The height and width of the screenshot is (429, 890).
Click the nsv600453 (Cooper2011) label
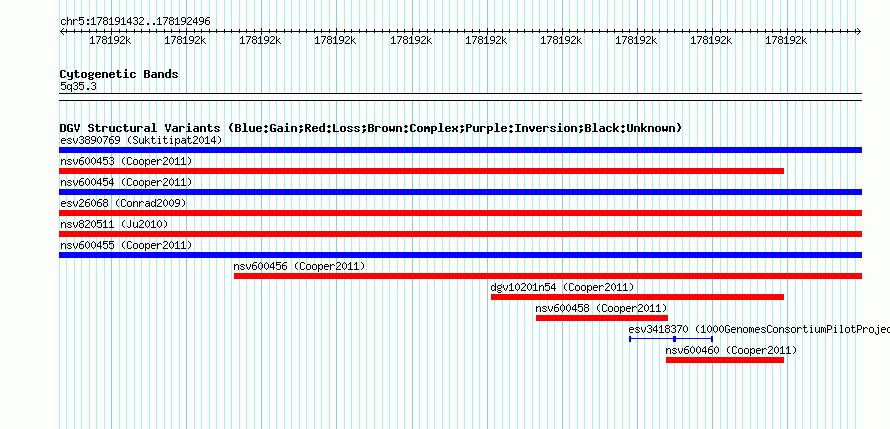126,161
